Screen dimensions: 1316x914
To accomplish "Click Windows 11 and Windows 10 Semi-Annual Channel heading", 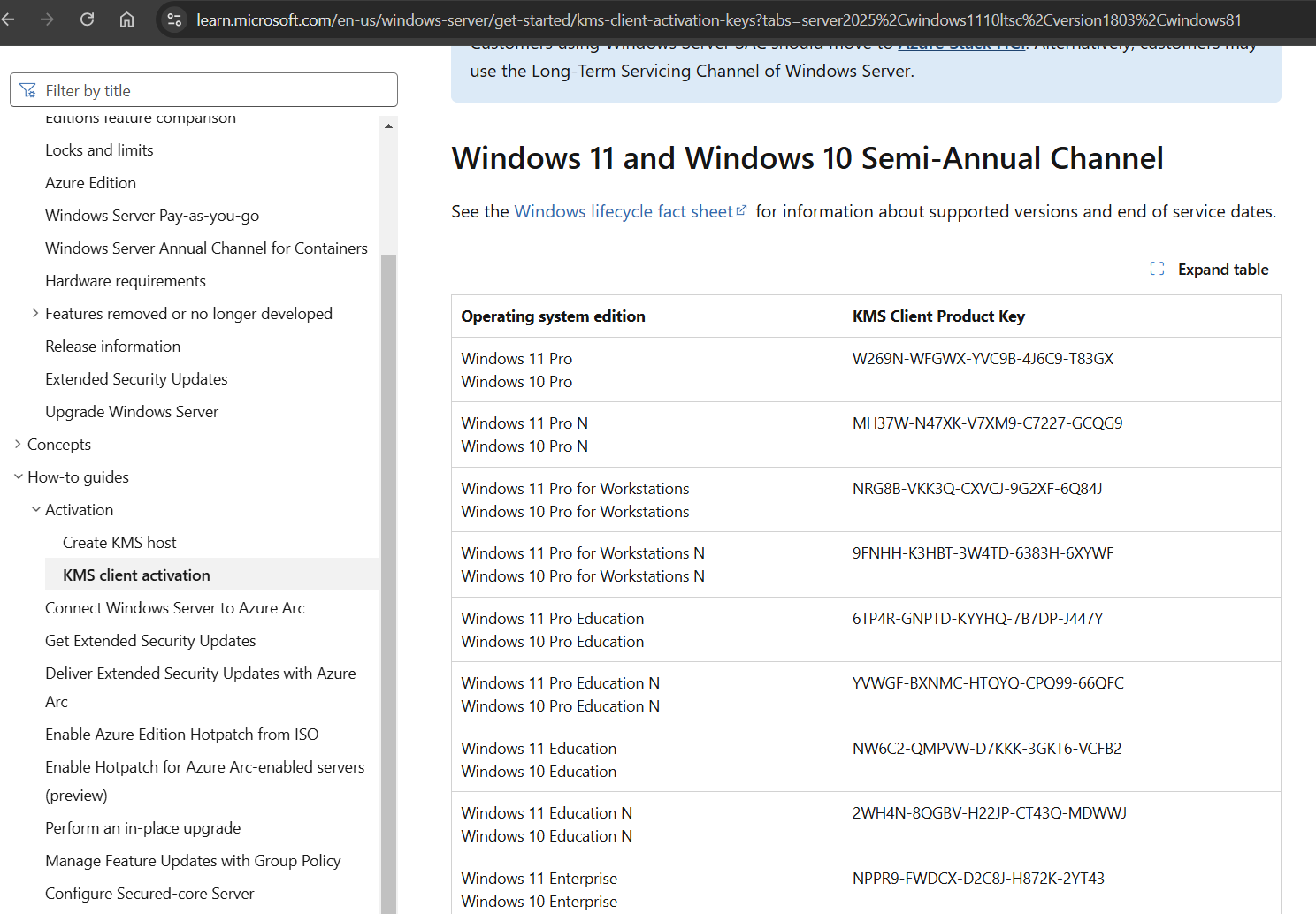I will tap(807, 158).
